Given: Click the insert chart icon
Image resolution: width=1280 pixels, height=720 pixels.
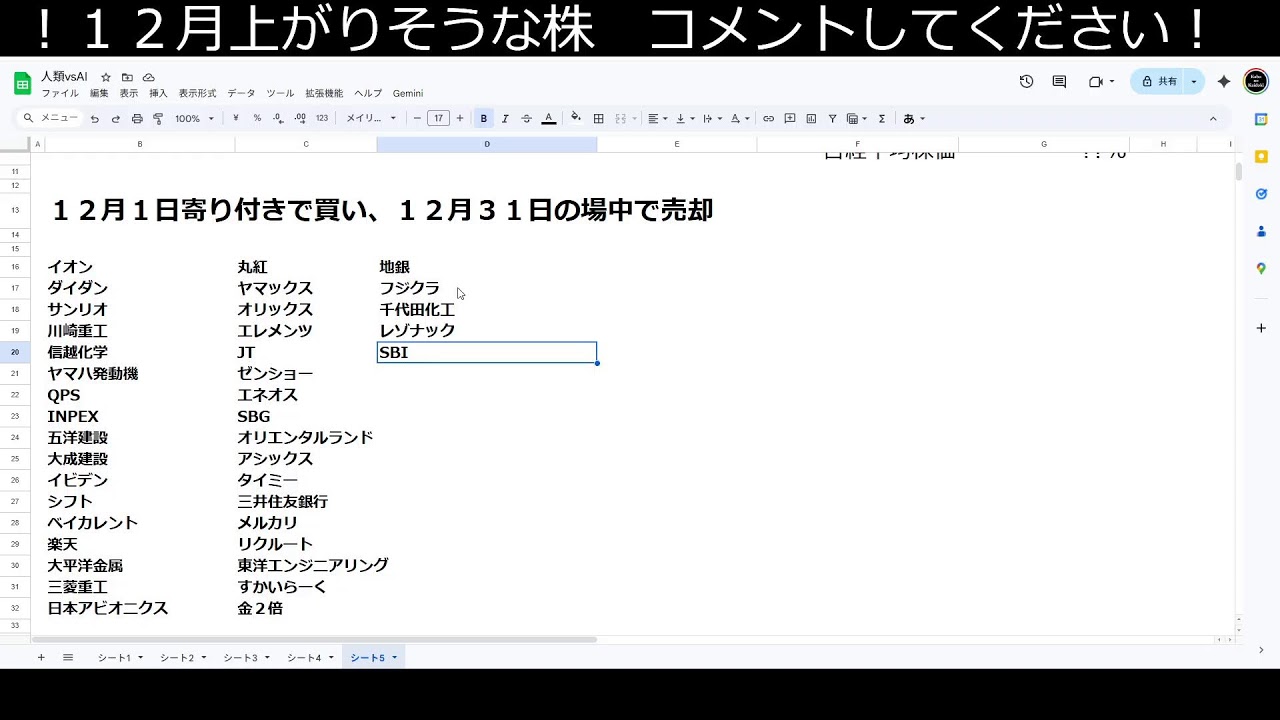Looking at the screenshot, I should pos(811,118).
